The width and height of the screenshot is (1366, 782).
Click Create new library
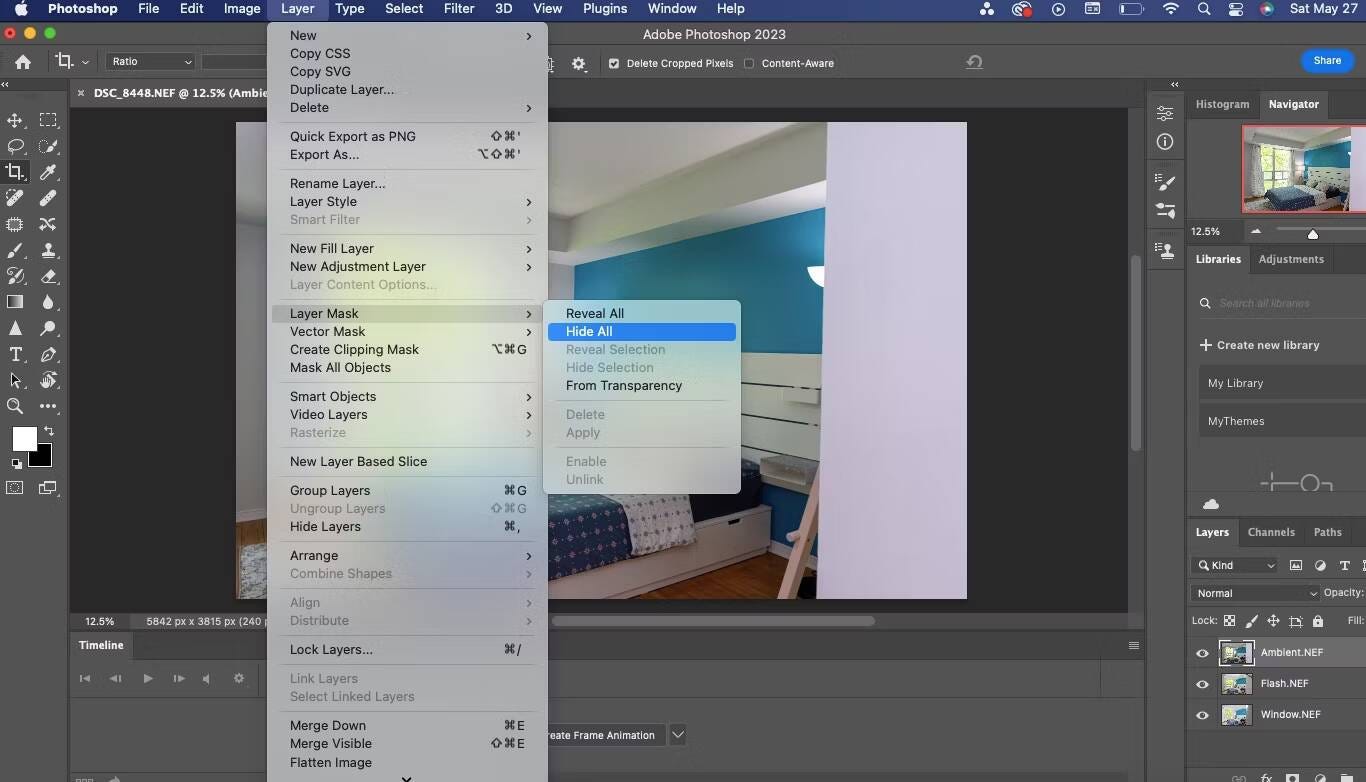pos(1260,345)
